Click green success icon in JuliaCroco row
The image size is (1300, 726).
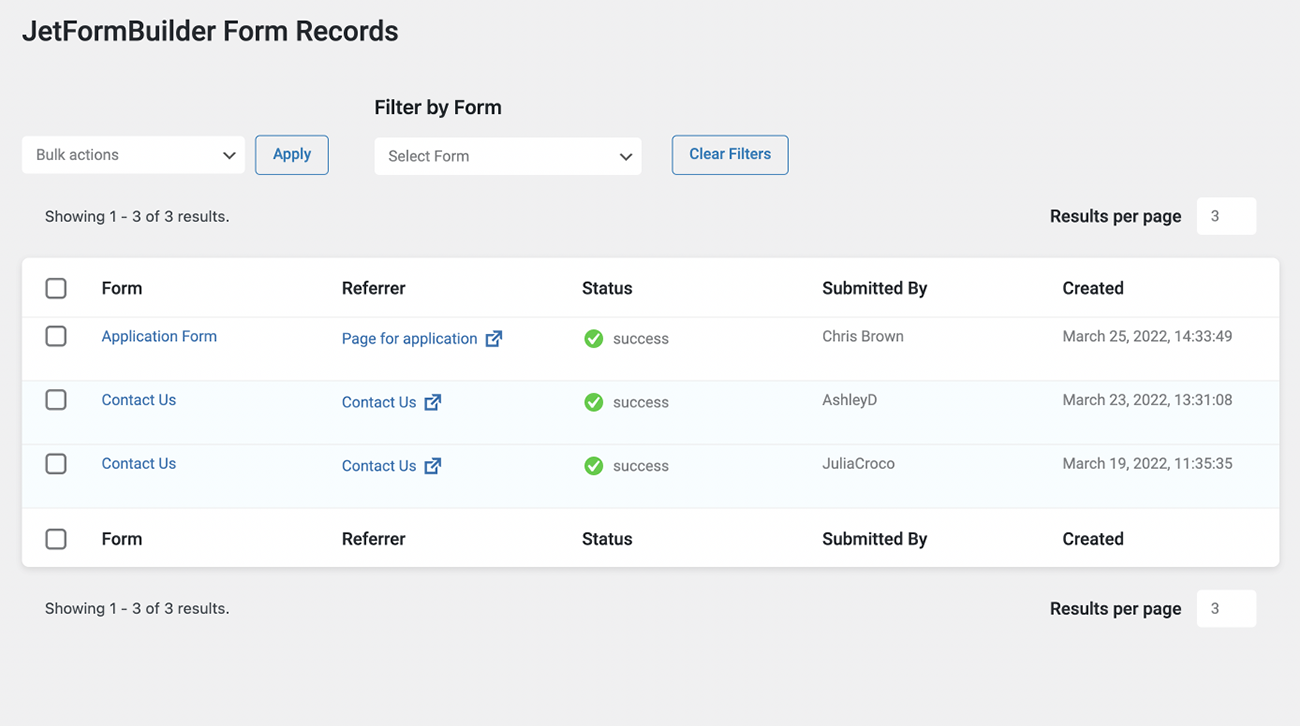tap(594, 466)
